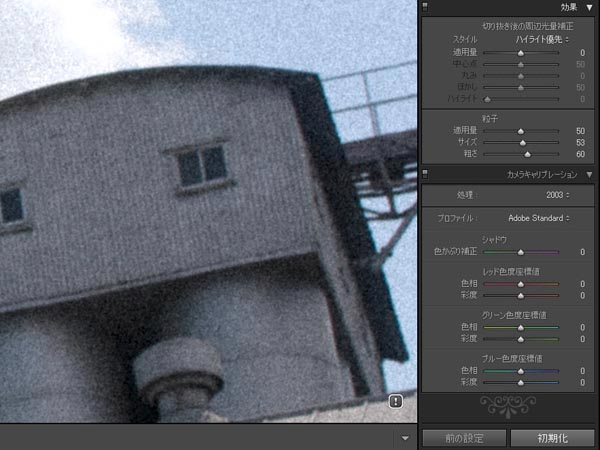Click the サイズ label in grain section
The image size is (600, 450).
[468, 142]
